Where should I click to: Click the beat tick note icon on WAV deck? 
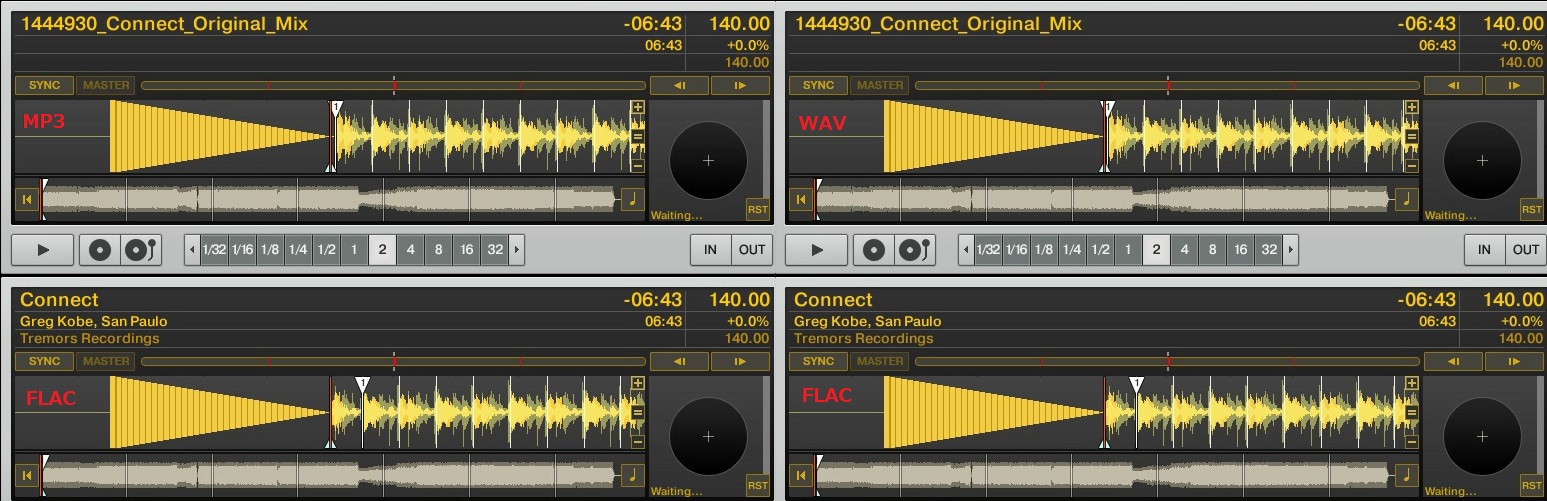1406,199
